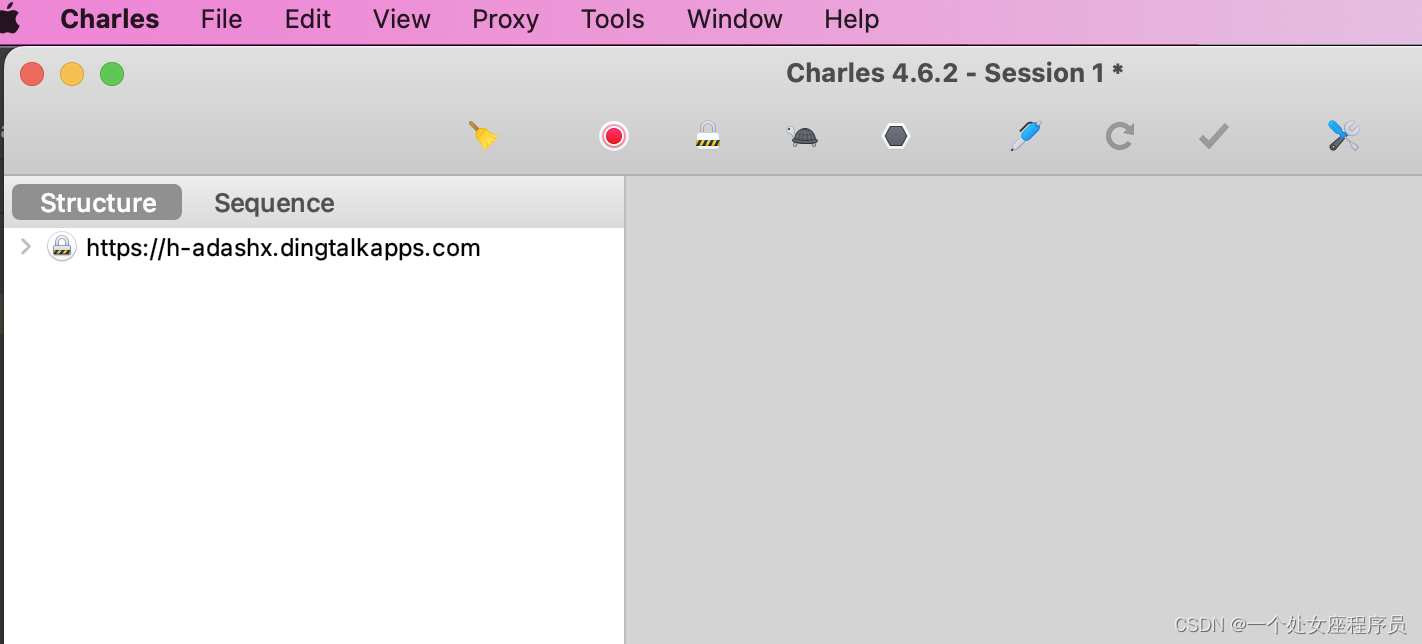Open the Edit menu

(x=307, y=19)
